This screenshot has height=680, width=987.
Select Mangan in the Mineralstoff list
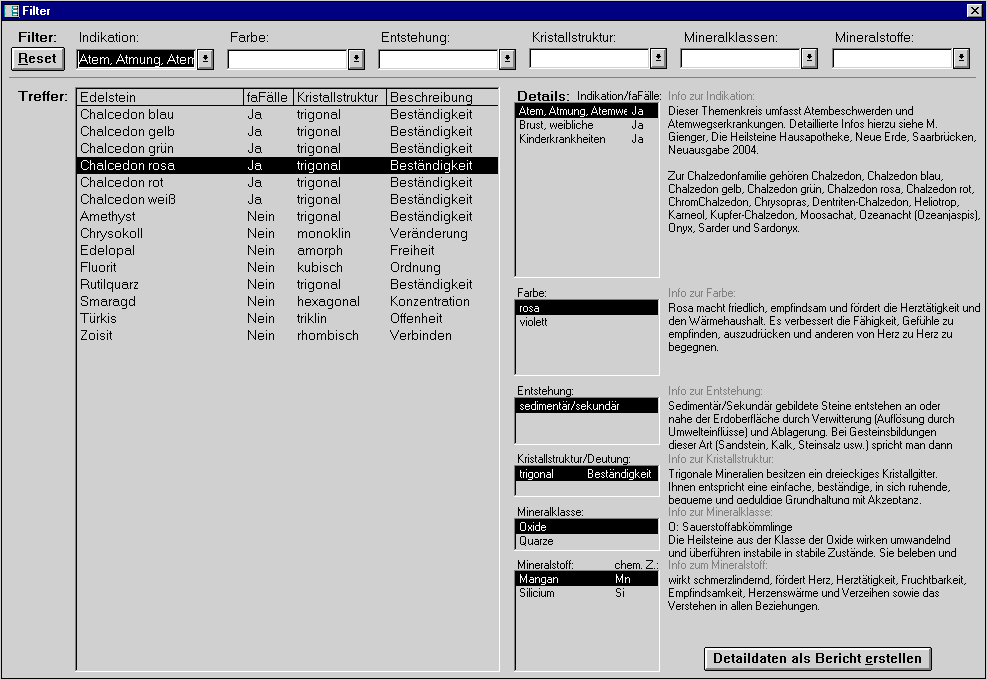click(x=587, y=579)
